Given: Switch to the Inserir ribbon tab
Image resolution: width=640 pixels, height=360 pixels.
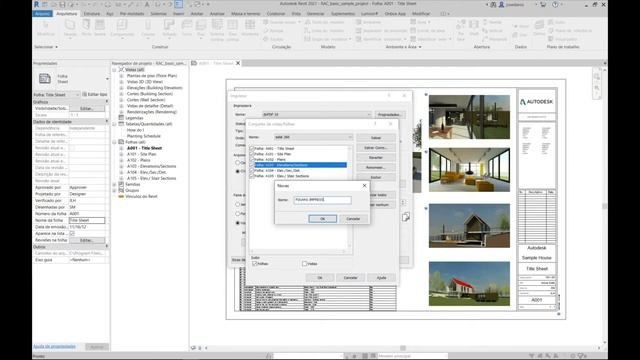Looking at the screenshot, I should point(178,13).
